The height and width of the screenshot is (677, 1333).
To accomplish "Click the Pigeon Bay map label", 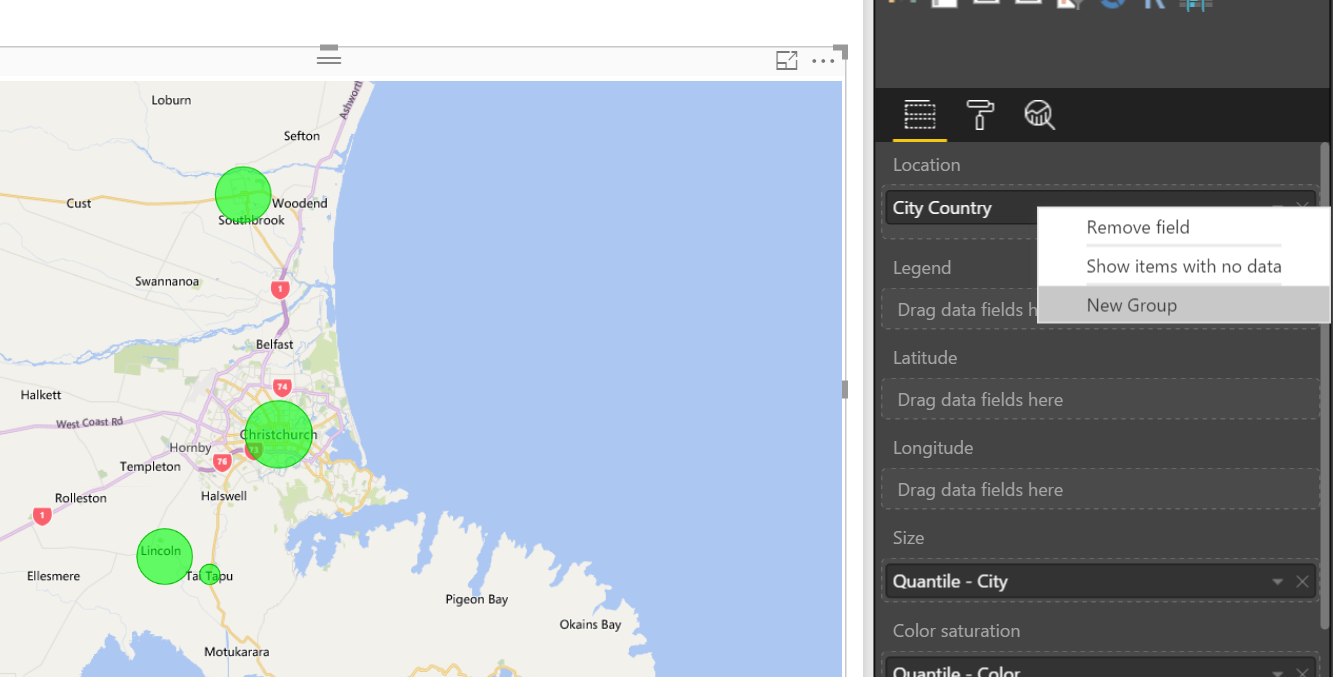I will click(x=476, y=600).
